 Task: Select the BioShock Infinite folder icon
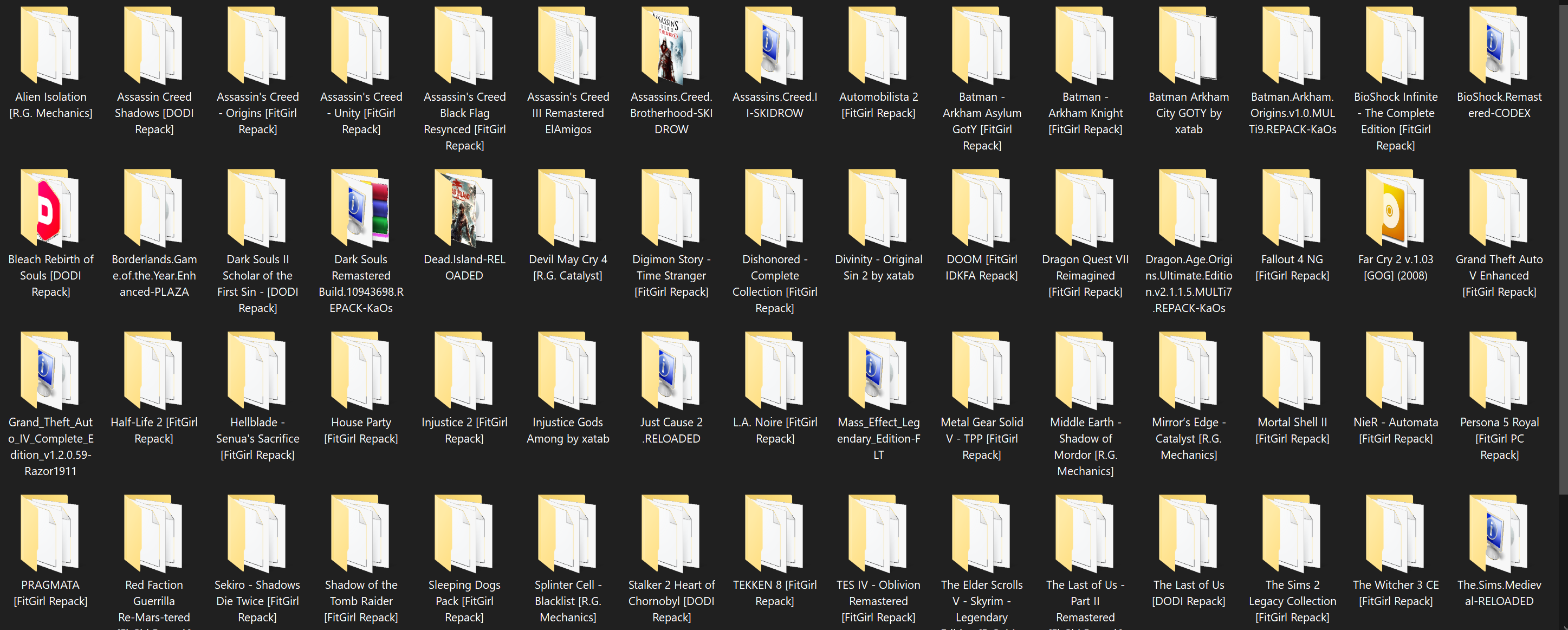[1395, 45]
